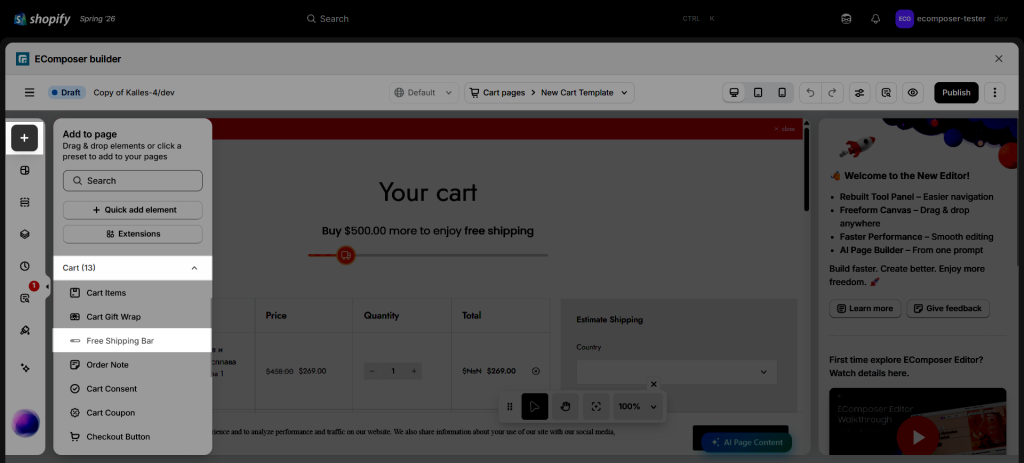Open the Country dropdown in Estimate Shipping
1024x463 pixels.
coord(677,372)
